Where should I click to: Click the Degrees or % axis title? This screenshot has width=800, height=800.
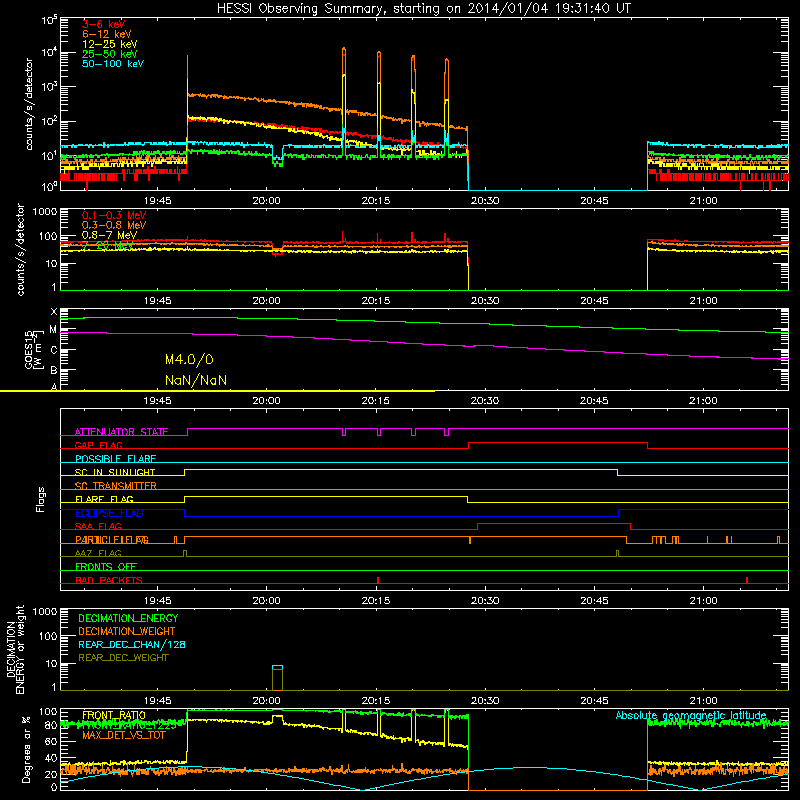tap(26, 749)
